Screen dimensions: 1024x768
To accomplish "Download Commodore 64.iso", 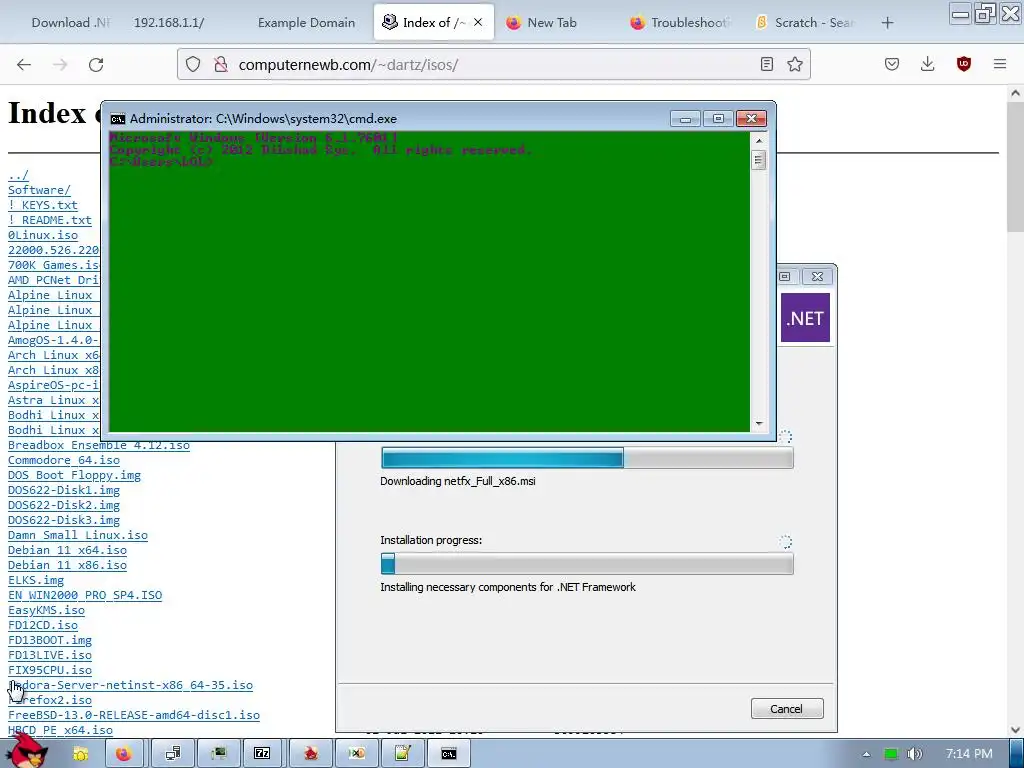I will point(64,460).
